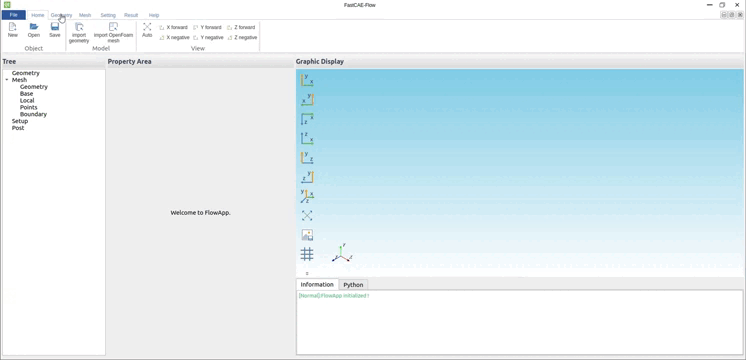746x360 pixels.
Task: Select first XY plane view icon in graphic display
Action: (307, 80)
